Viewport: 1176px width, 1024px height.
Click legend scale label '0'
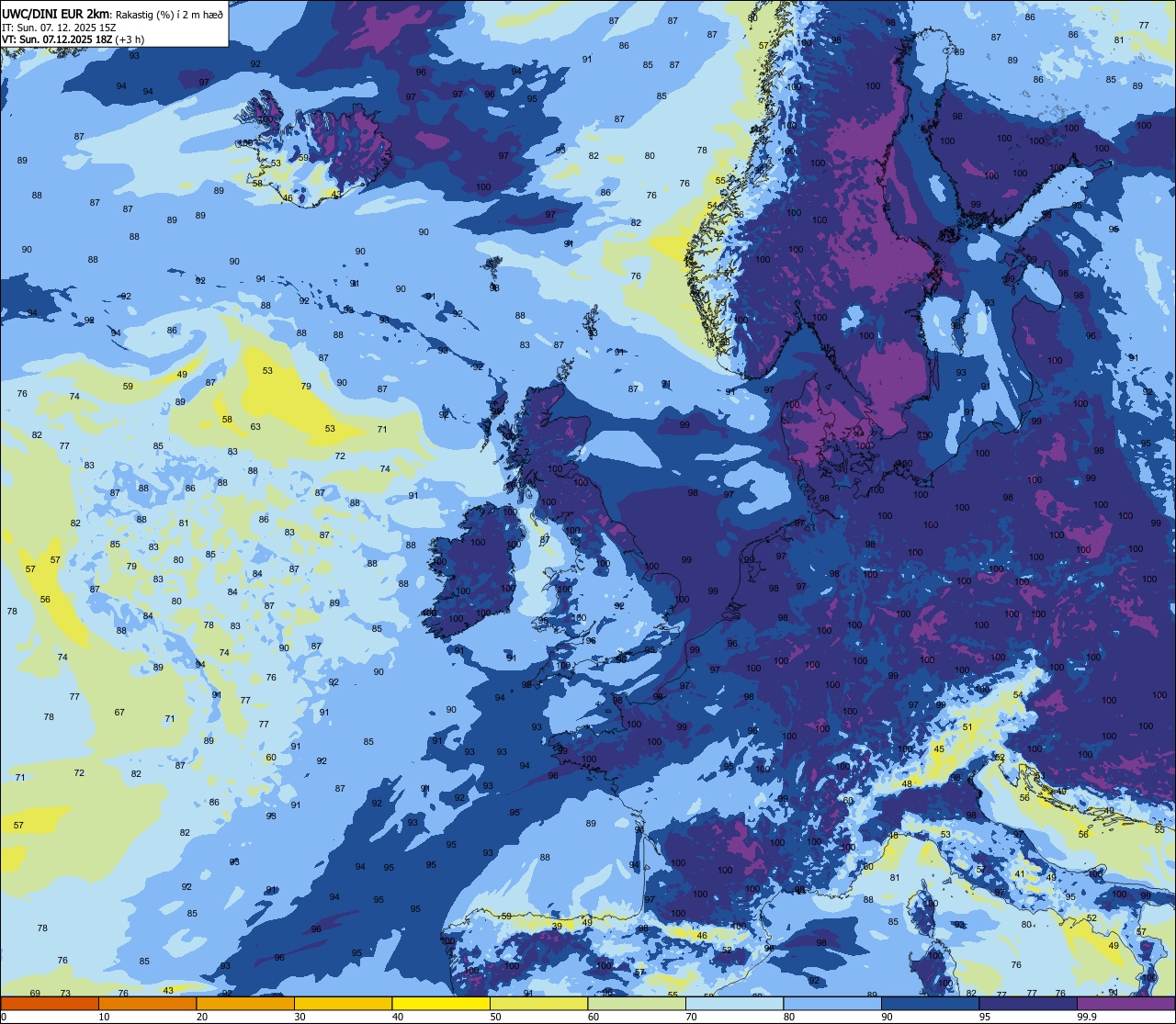[x=4, y=1017]
